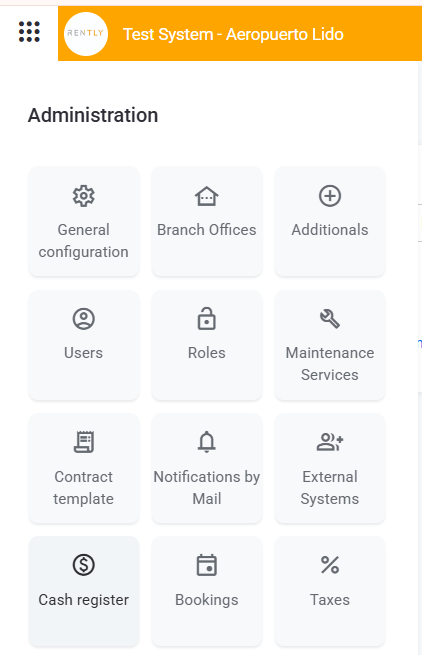This screenshot has height=655, width=422.
Task: Open the Users profile icon
Action: pos(84,319)
